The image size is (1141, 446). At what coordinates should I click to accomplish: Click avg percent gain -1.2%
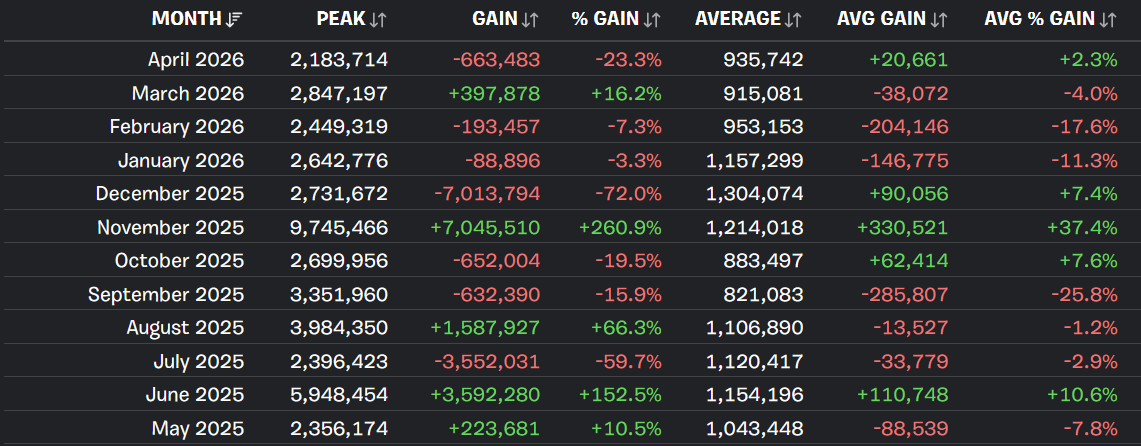tap(1089, 328)
